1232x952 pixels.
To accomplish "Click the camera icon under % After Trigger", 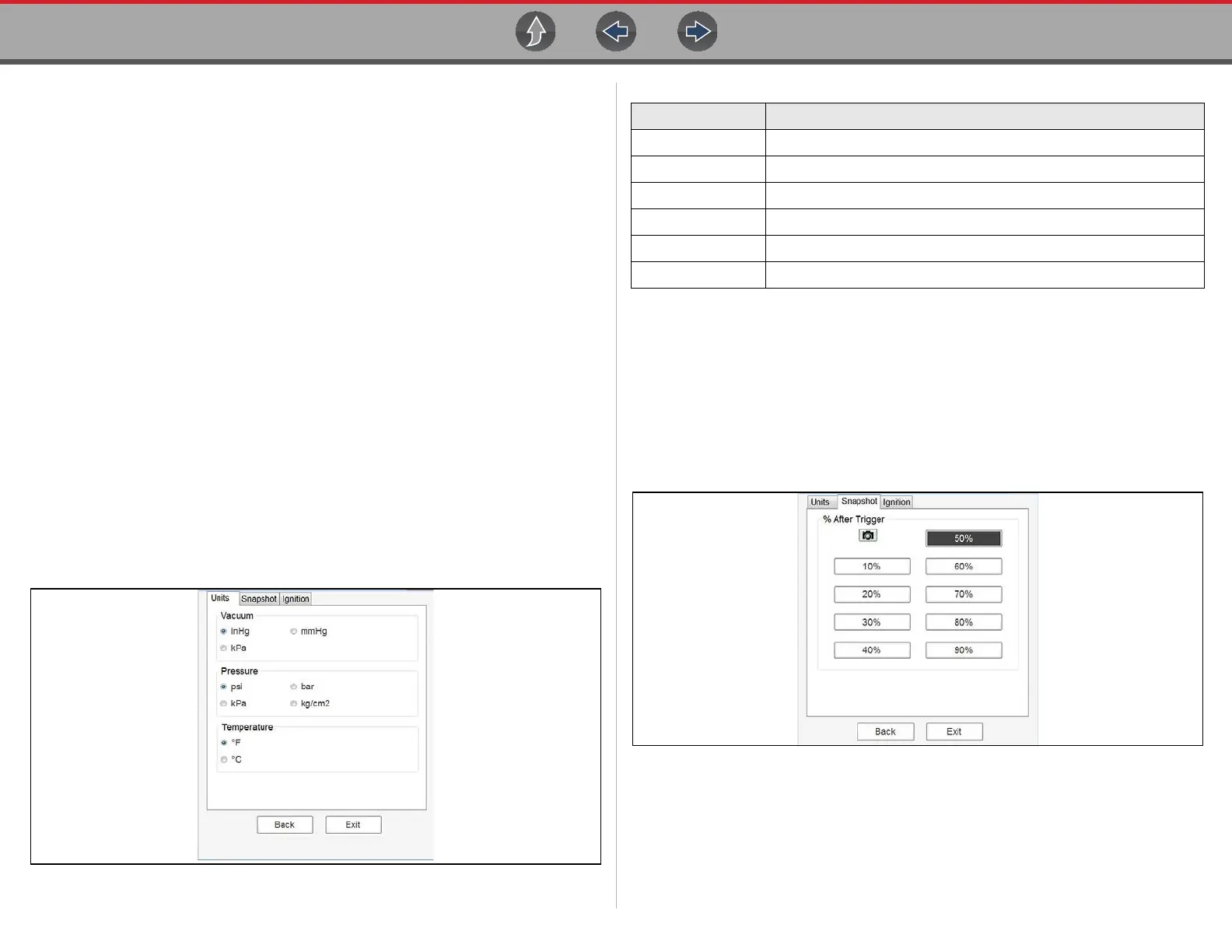I will click(868, 535).
